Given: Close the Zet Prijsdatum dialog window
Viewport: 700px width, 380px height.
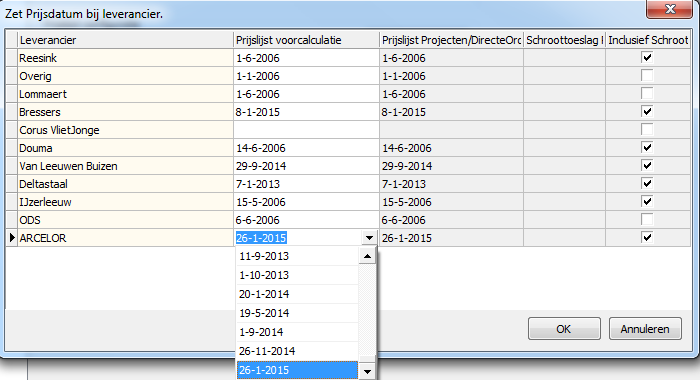Looking at the screenshot, I should click(x=669, y=9).
